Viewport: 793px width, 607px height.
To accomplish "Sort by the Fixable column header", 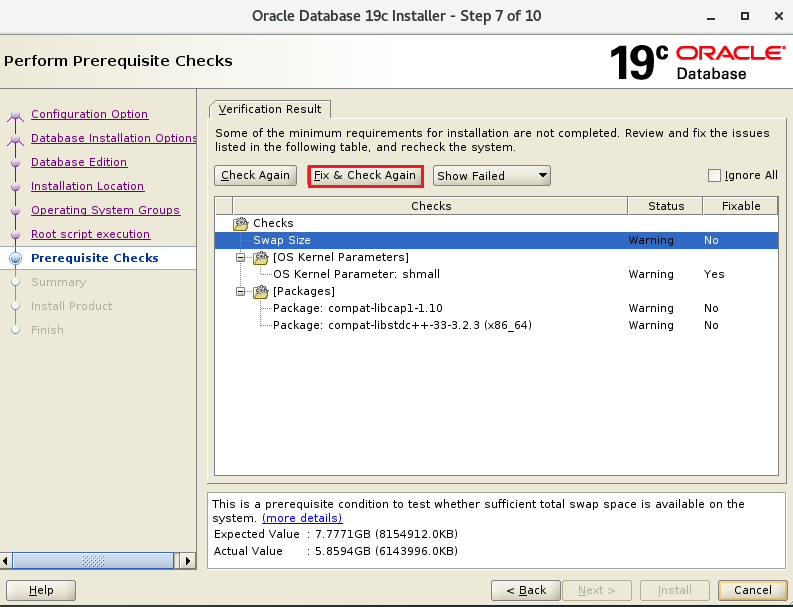I will (739, 206).
